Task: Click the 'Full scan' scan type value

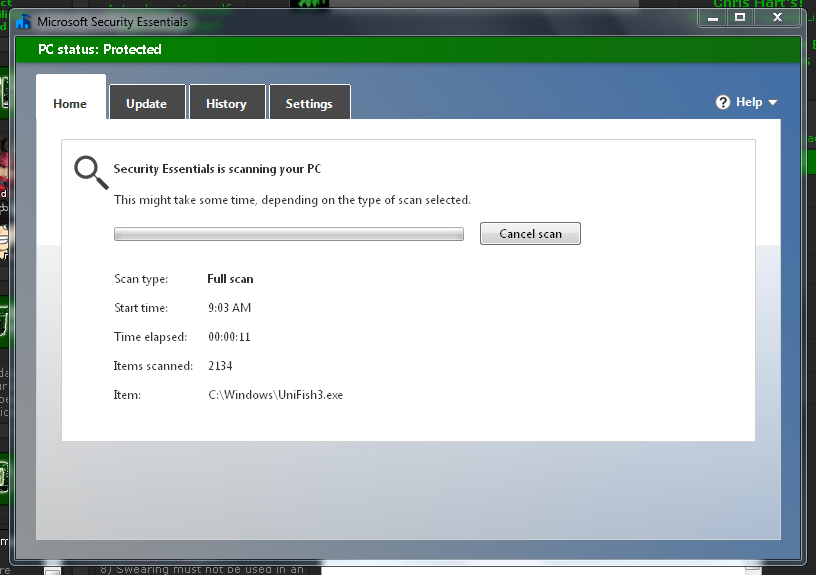Action: 230,279
